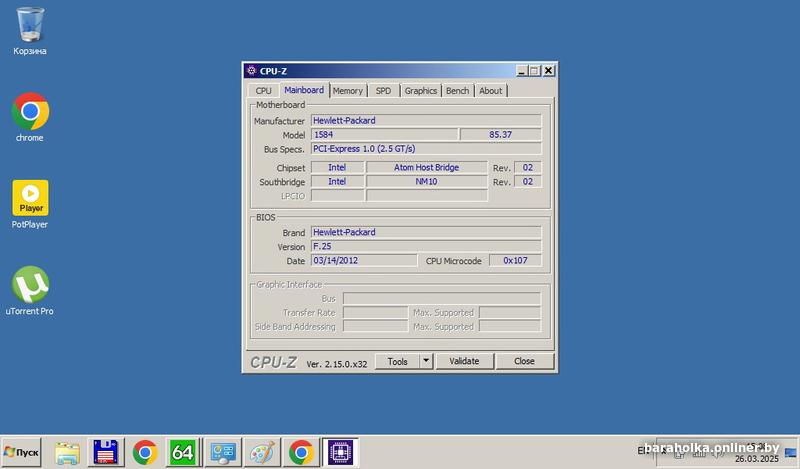The width and height of the screenshot is (800, 469).
Task: Click the Graphic Interface Bus field
Action: [442, 299]
